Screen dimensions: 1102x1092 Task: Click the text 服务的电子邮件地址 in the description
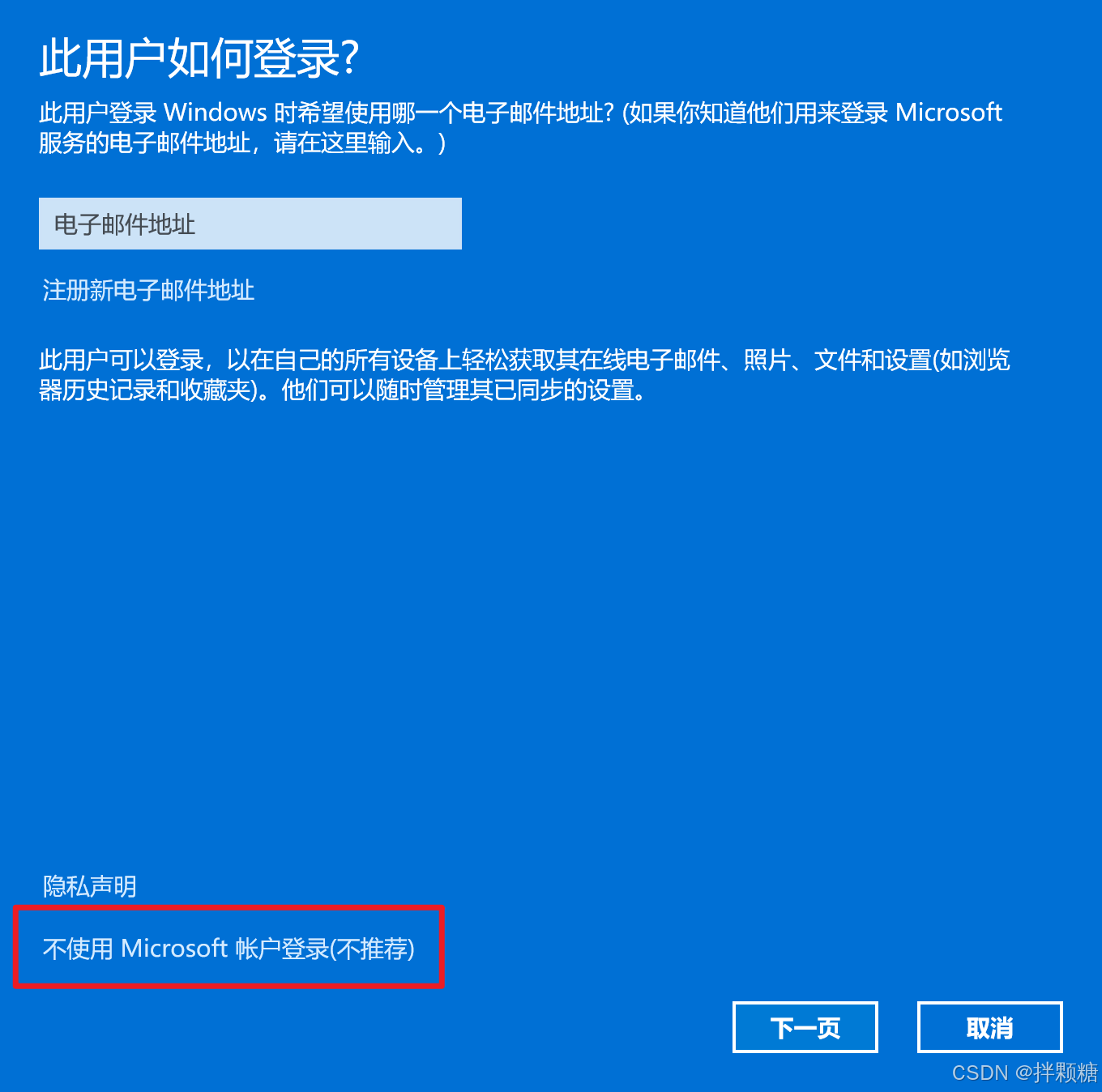(145, 143)
